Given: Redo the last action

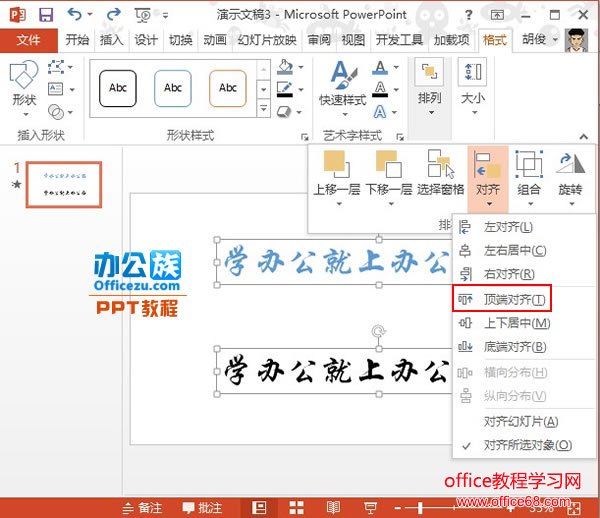Looking at the screenshot, I should (114, 15).
